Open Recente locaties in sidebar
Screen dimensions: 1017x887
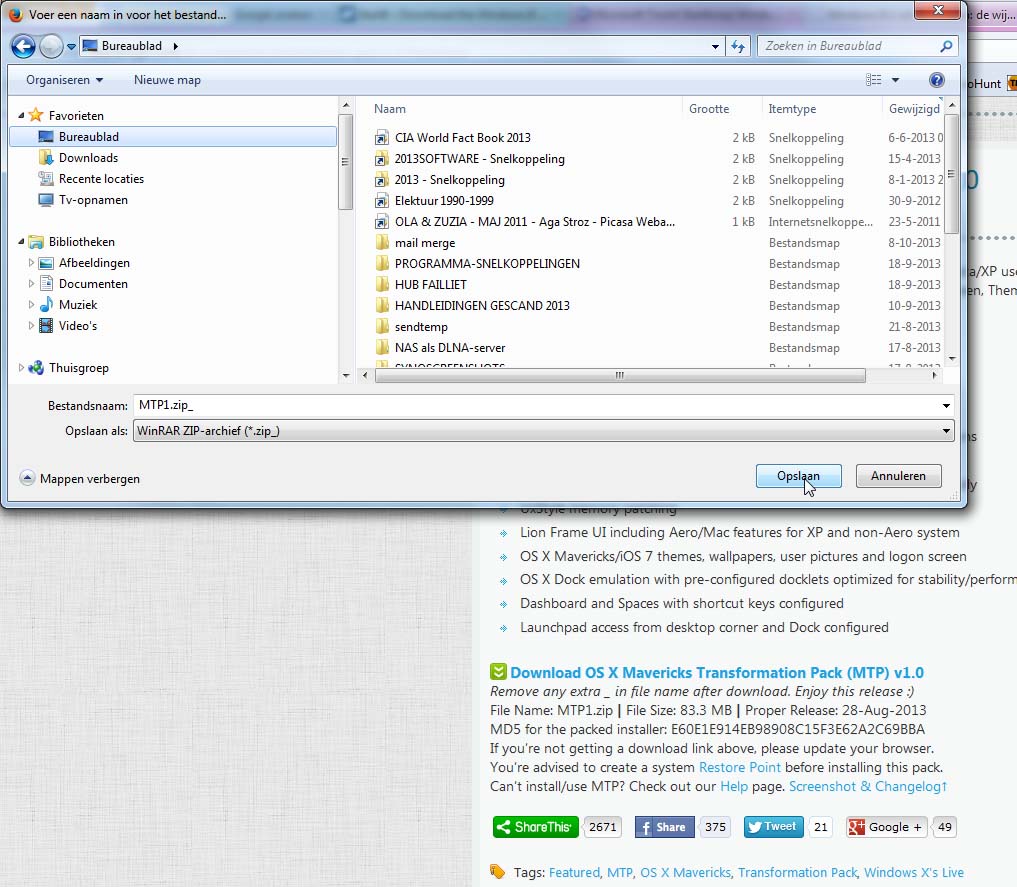point(101,179)
